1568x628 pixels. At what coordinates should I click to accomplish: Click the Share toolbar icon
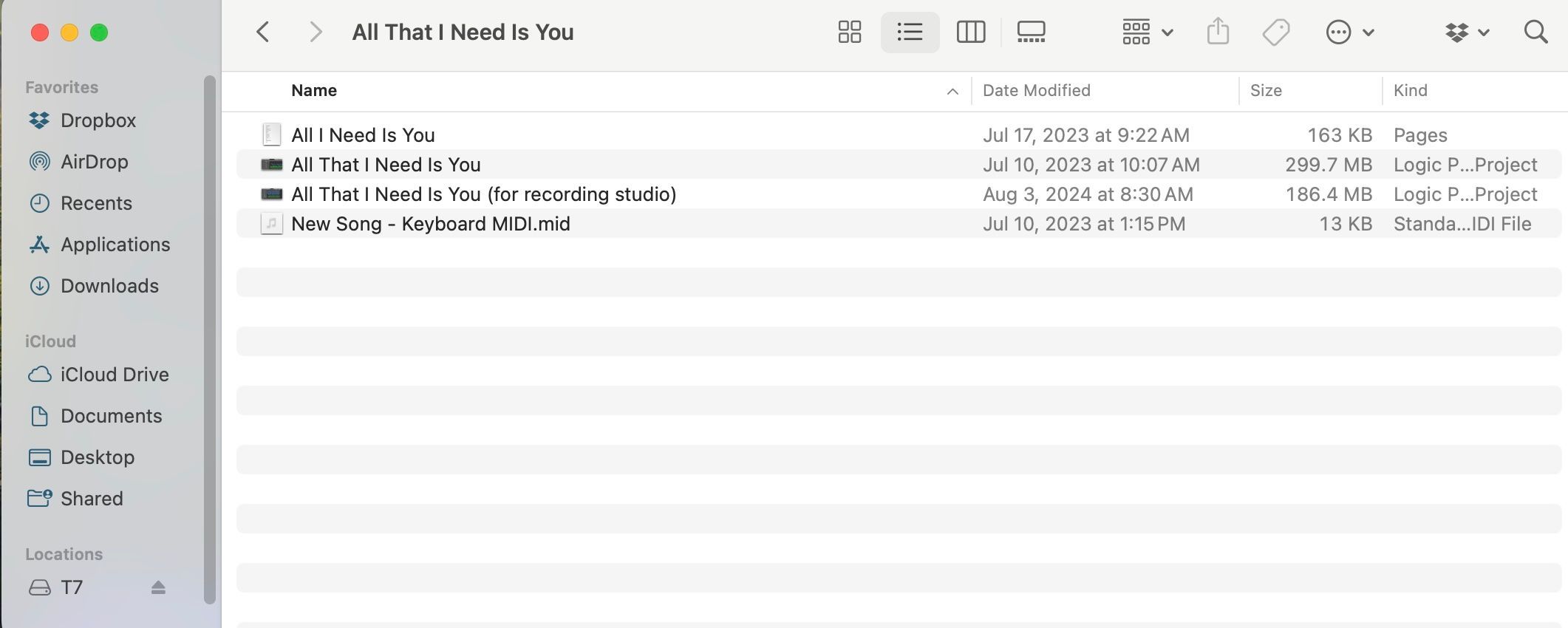coord(1218,32)
